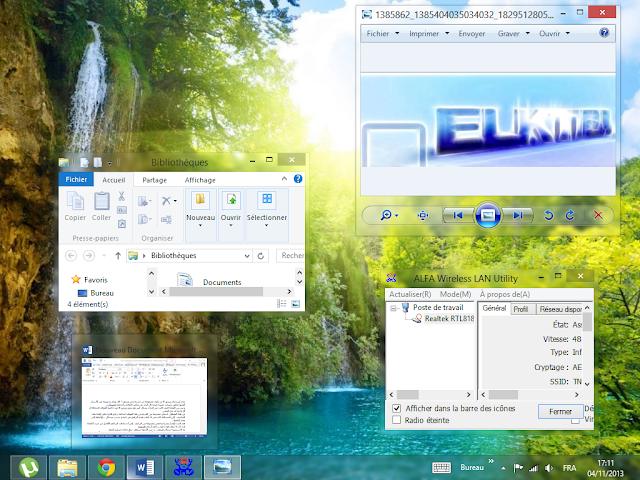Image resolution: width=640 pixels, height=480 pixels.
Task: Click the Bureau toolbar label in the taskbar
Action: coord(472,467)
